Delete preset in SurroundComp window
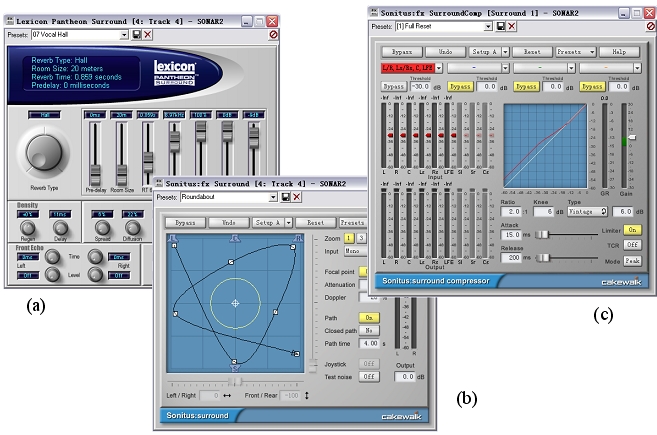The width and height of the screenshot is (657, 435). (x=512, y=26)
